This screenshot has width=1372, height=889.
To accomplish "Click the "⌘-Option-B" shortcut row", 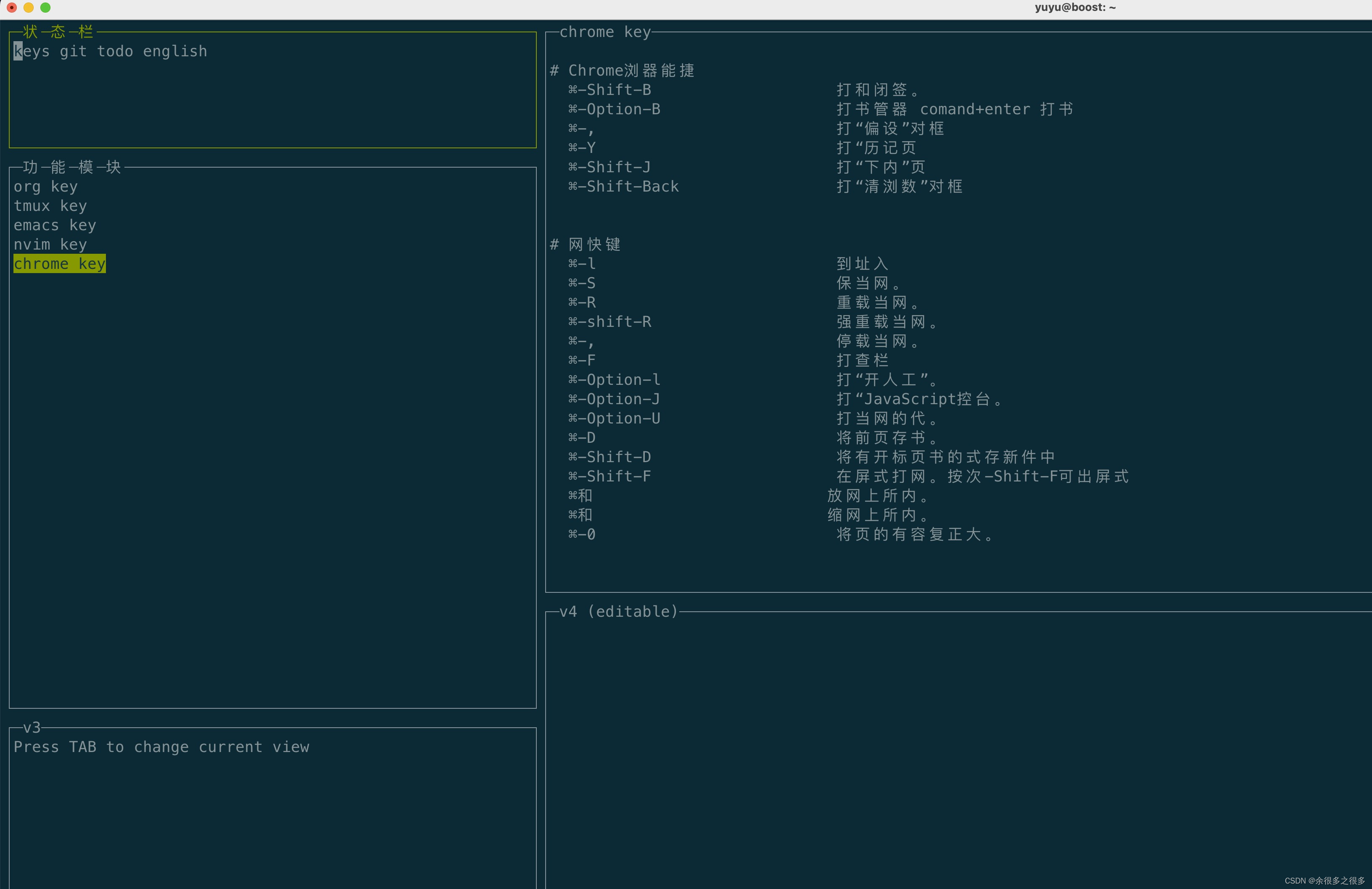I will point(821,110).
